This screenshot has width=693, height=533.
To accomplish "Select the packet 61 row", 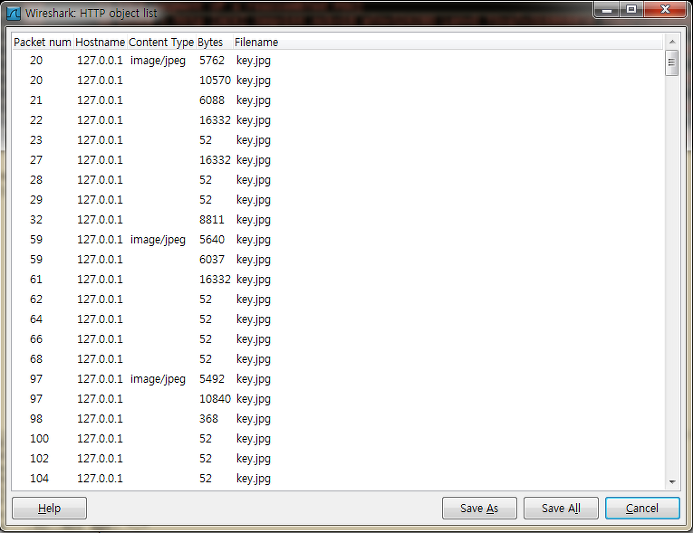I will click(338, 279).
